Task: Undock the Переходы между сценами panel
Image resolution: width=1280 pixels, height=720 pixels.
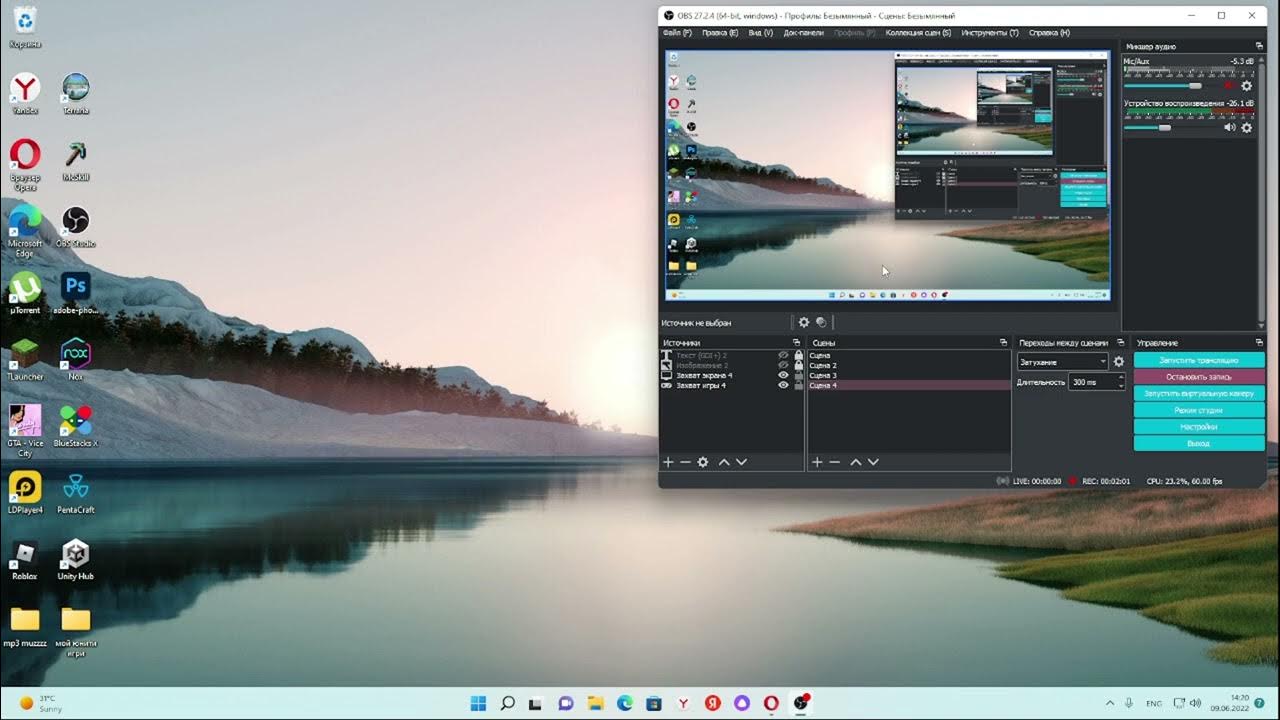Action: click(x=1121, y=343)
